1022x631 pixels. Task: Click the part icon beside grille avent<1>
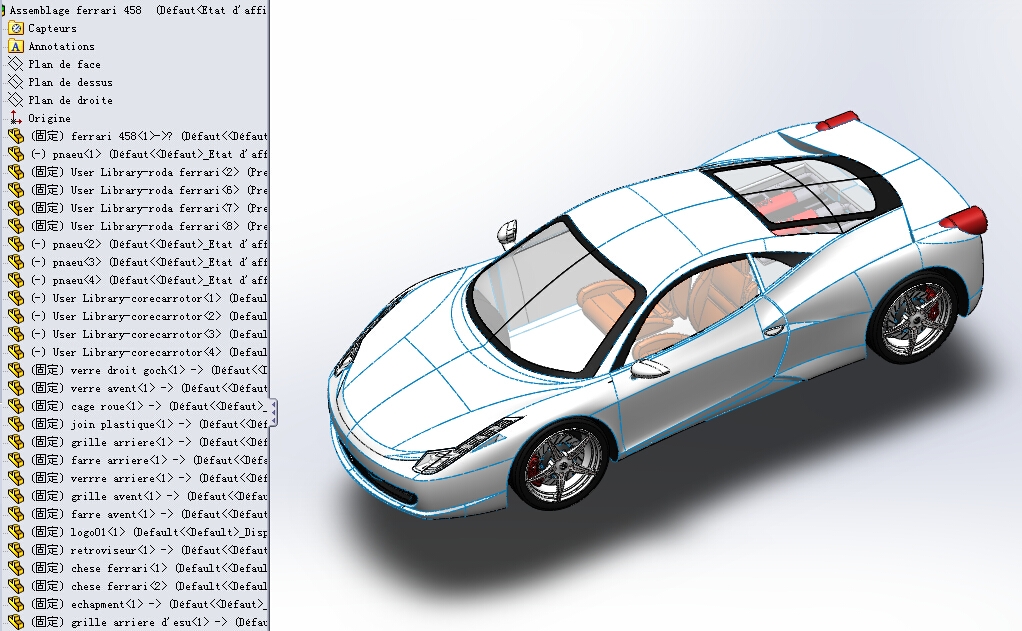click(16, 496)
